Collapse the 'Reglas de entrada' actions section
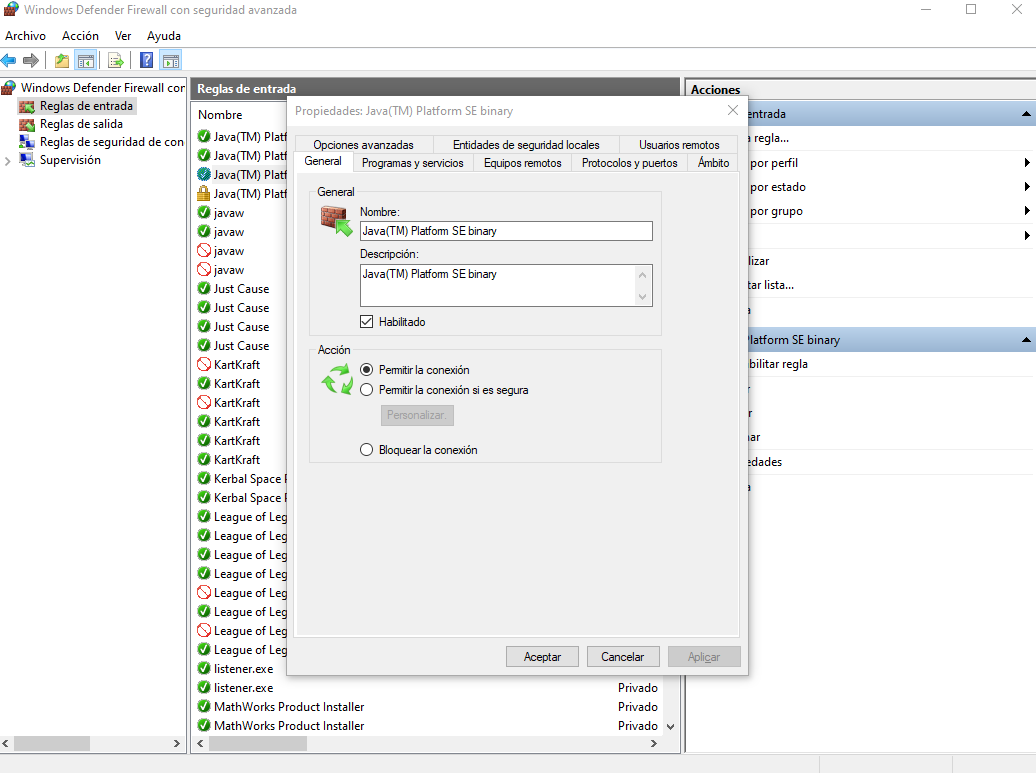 coord(1026,115)
